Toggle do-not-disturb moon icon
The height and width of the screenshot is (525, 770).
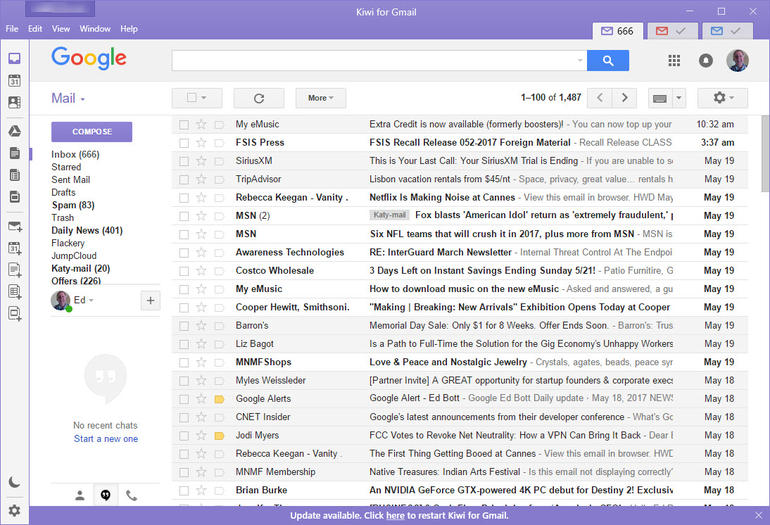(x=15, y=482)
